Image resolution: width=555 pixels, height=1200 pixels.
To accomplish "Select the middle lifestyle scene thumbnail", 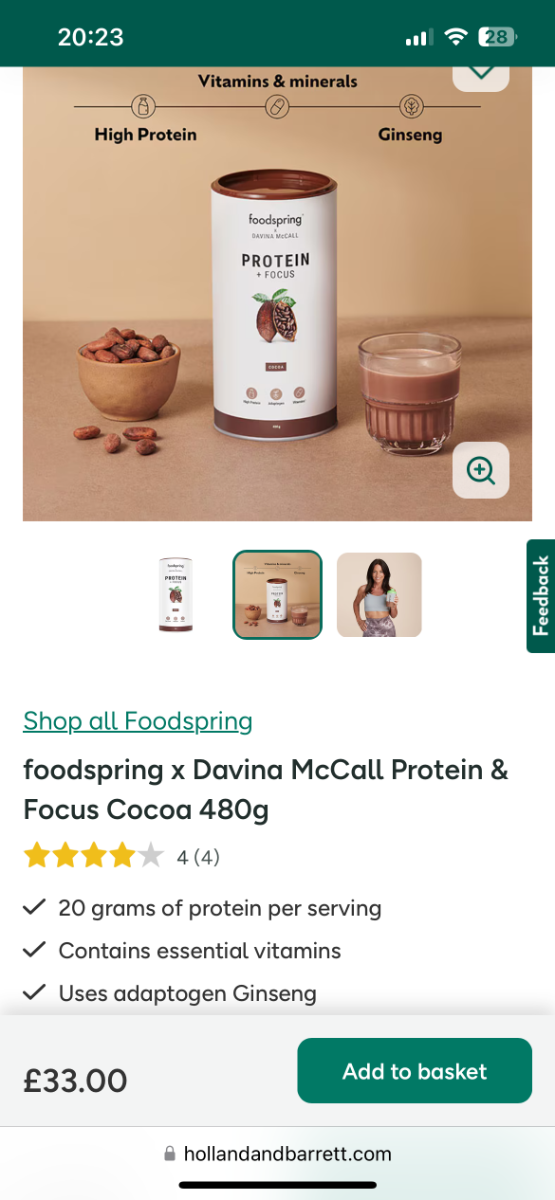I will 277,595.
